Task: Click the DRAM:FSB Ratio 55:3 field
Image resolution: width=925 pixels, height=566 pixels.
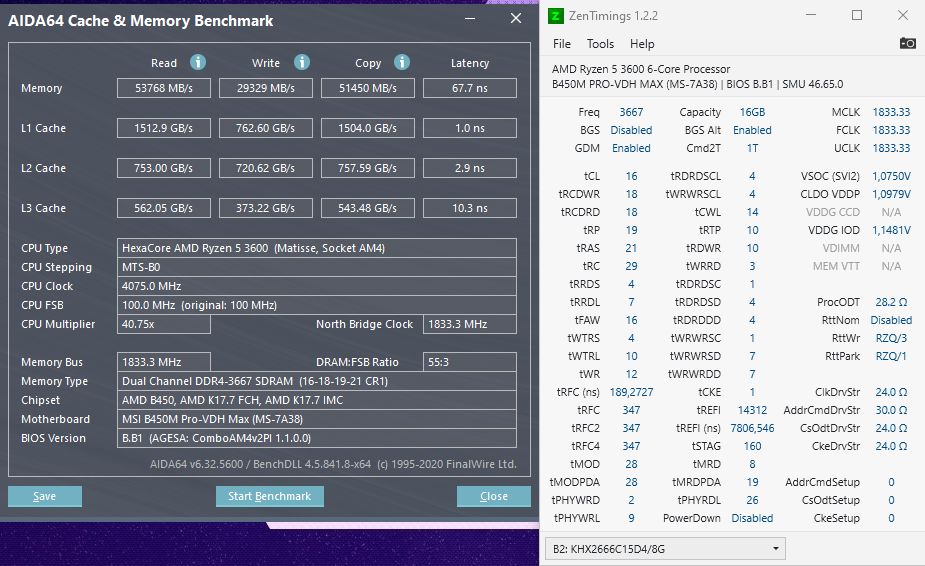Action: click(470, 362)
